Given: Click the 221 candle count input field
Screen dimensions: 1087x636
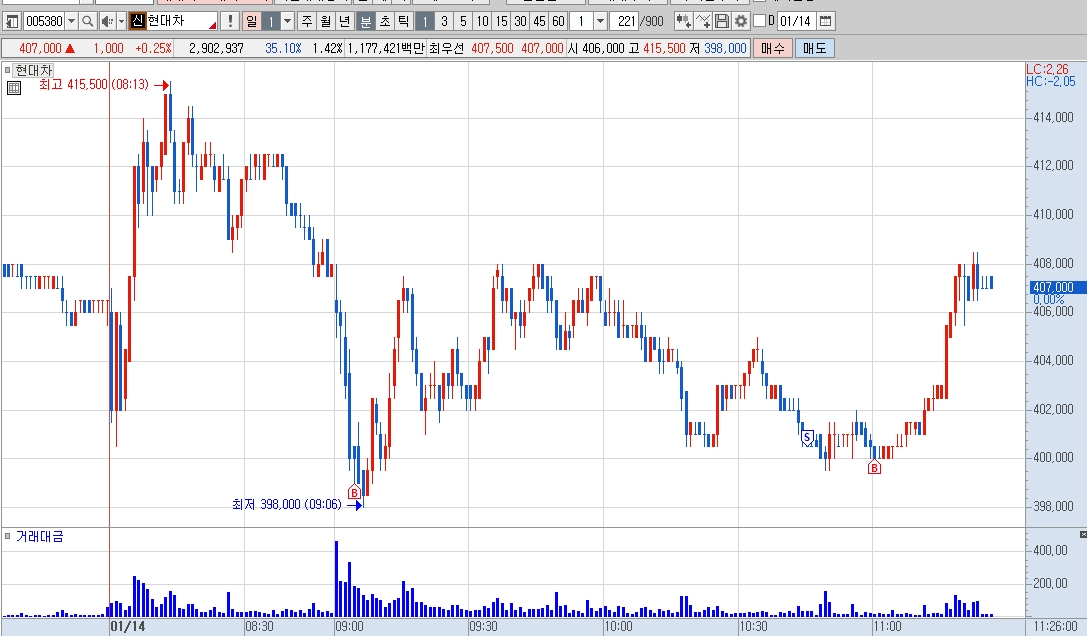Looking at the screenshot, I should point(624,22).
